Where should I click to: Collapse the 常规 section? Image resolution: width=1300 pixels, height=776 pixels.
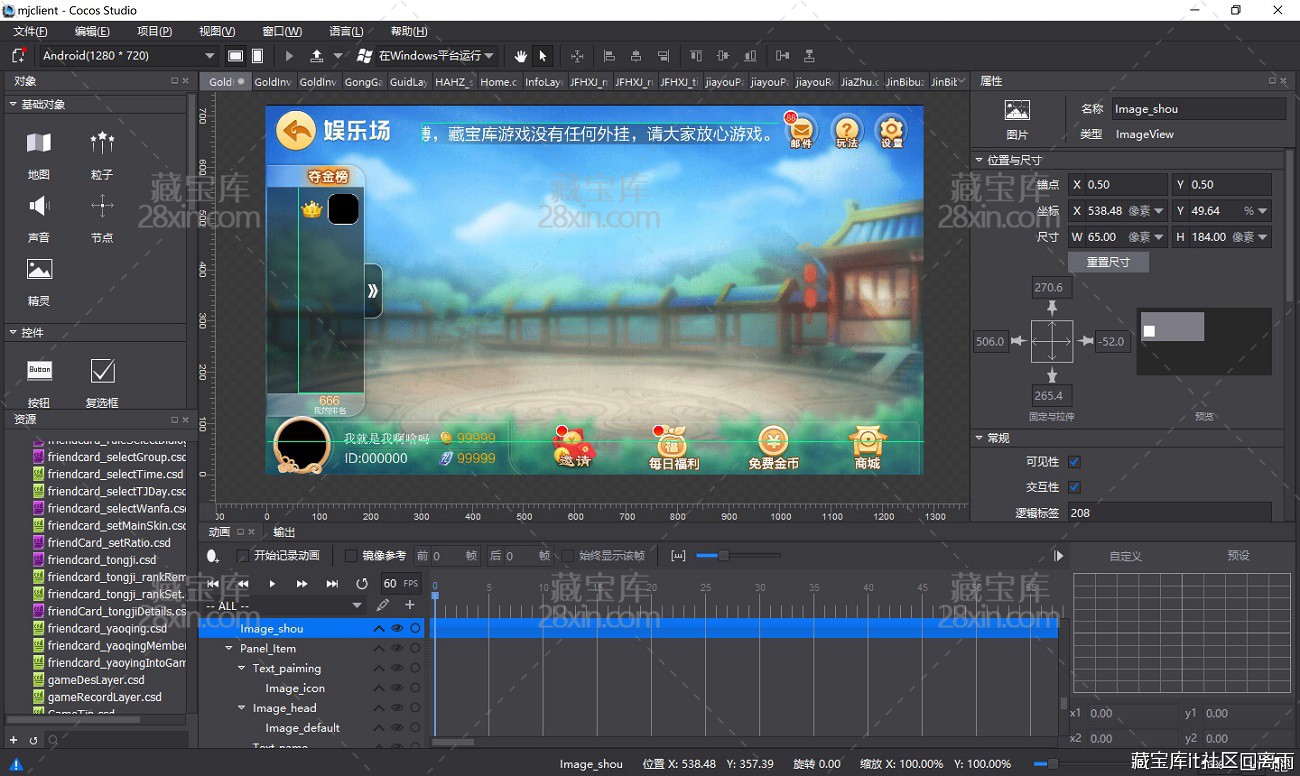click(979, 438)
